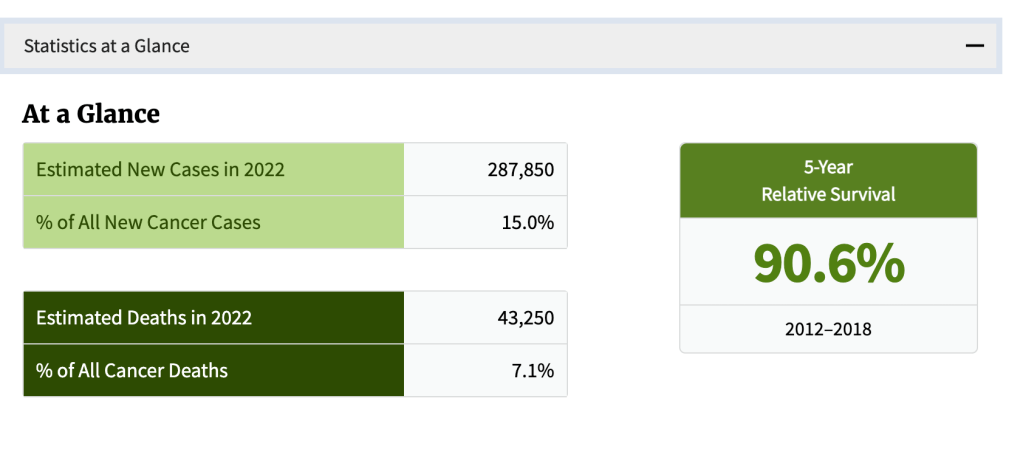
Task: Click the 43,250 deaths value
Action: (x=525, y=318)
